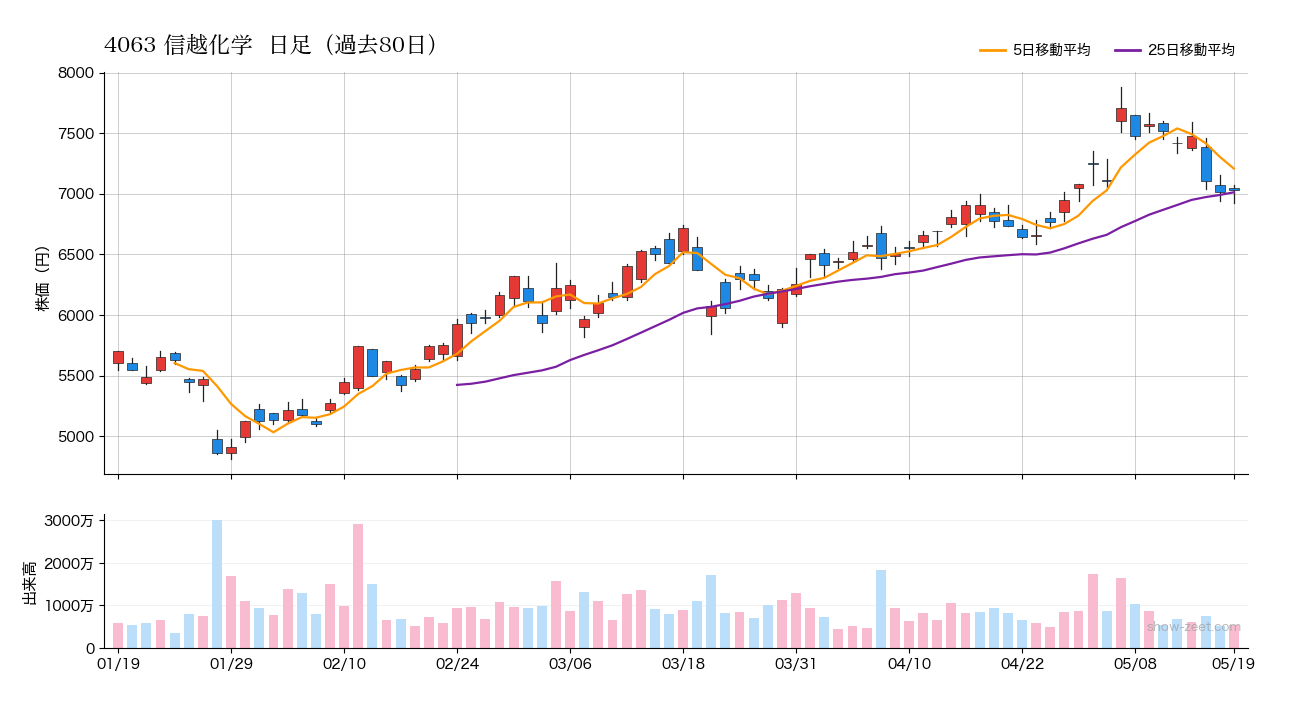Click the 1000万 volume axis label
Image resolution: width=1300 pixels, height=720 pixels.
tap(68, 605)
